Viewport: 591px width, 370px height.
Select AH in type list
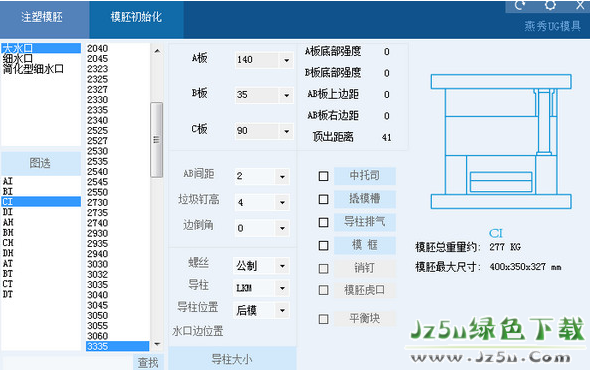(41, 222)
